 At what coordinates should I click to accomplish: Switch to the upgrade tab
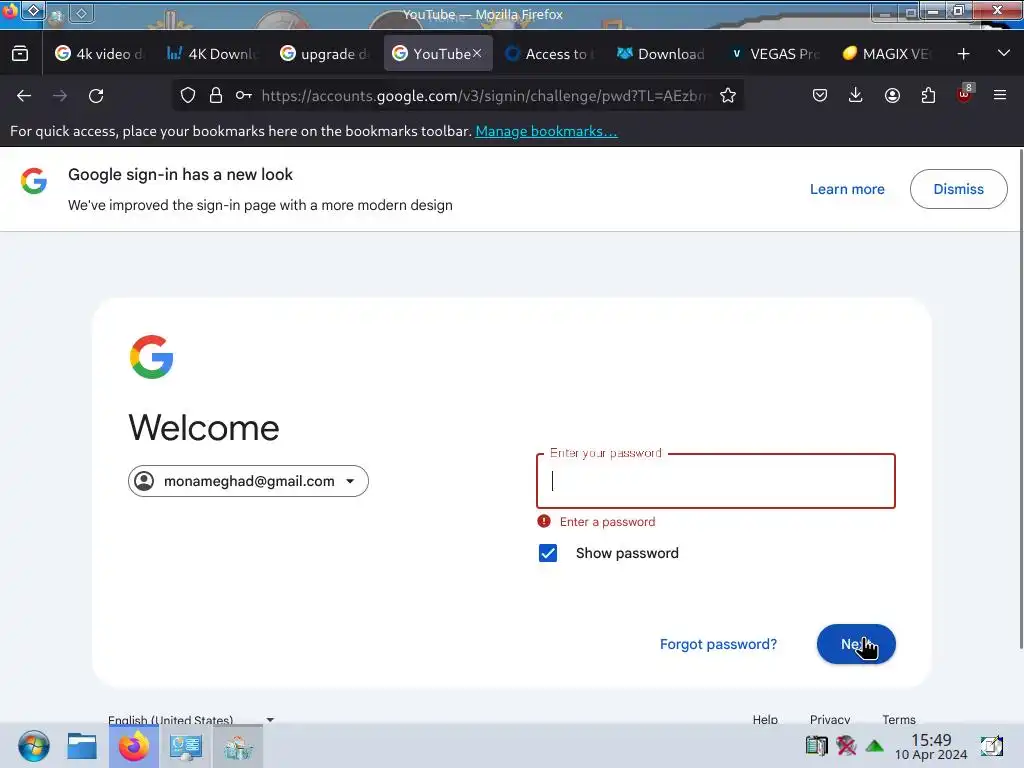coord(325,54)
